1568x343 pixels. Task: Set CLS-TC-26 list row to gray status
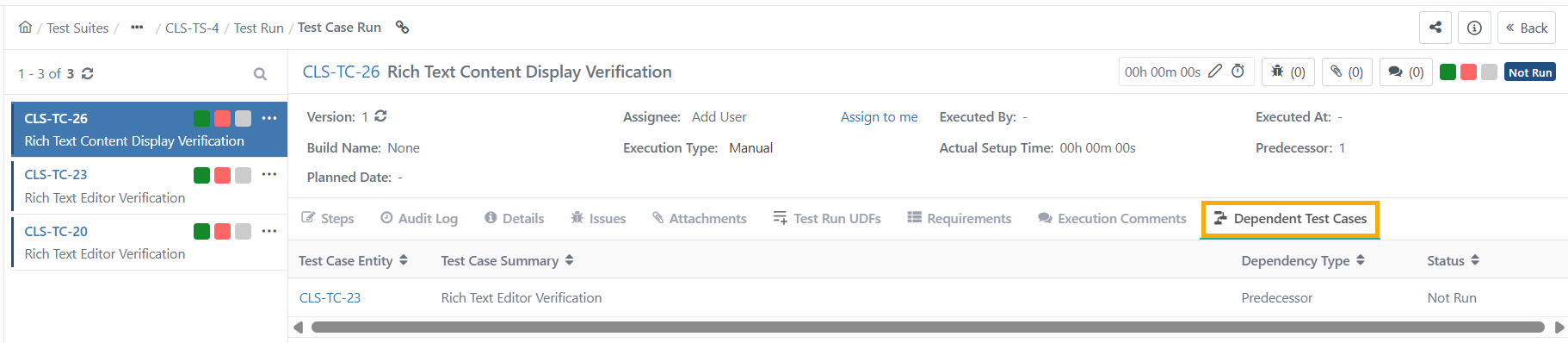pyautogui.click(x=244, y=118)
